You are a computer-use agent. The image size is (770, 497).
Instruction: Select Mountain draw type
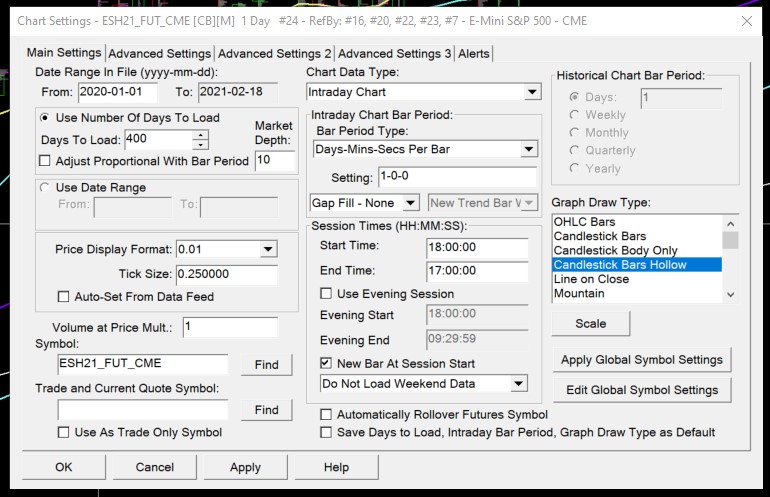[637, 293]
